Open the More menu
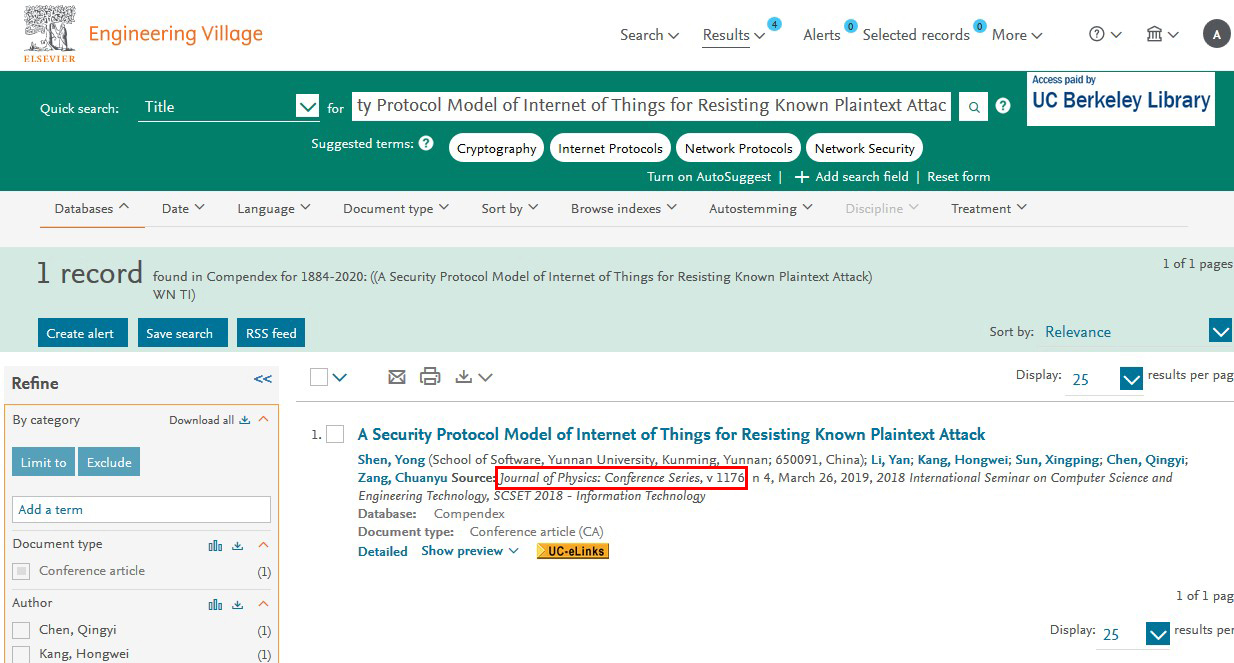The width and height of the screenshot is (1234, 663). [x=1017, y=35]
